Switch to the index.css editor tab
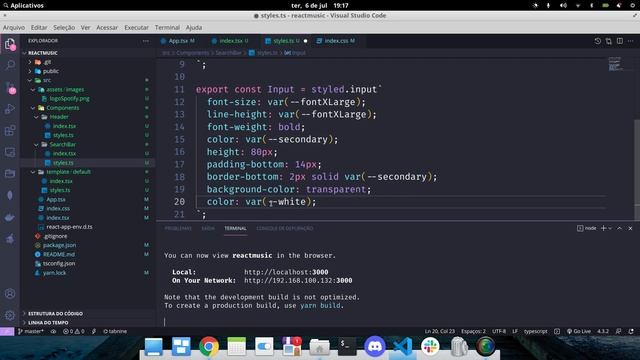This screenshot has height=360, width=640. [336, 41]
